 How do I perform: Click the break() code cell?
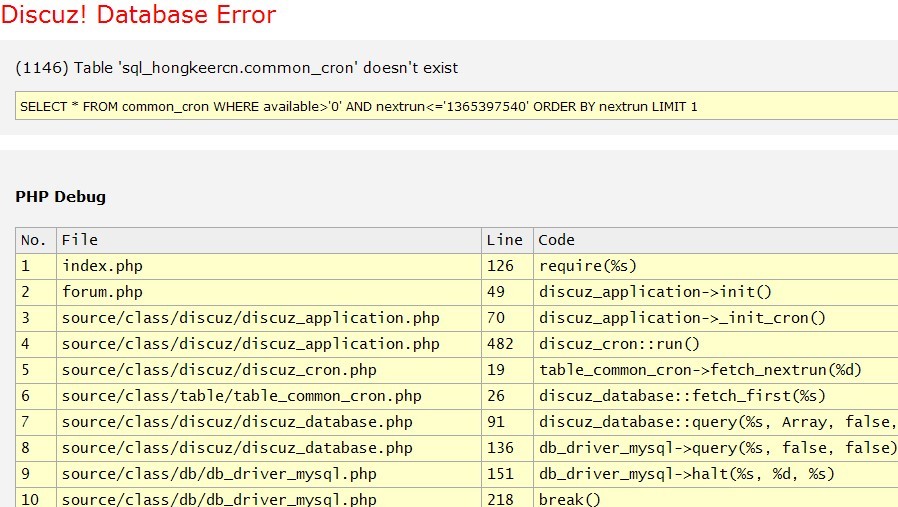pyautogui.click(x=716, y=498)
